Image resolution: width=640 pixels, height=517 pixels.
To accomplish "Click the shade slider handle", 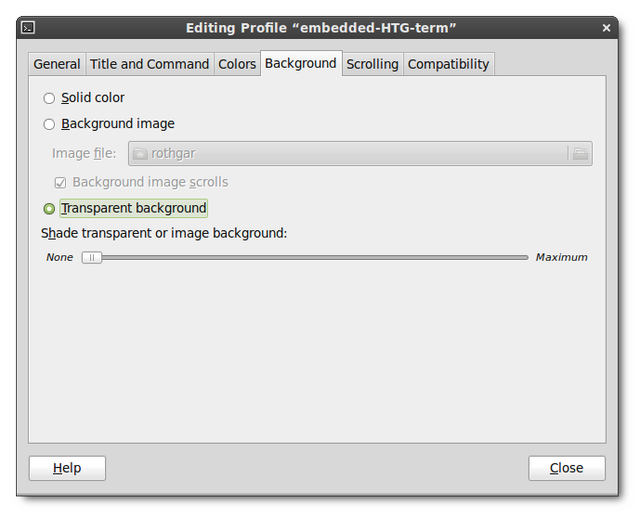I will 91,257.
